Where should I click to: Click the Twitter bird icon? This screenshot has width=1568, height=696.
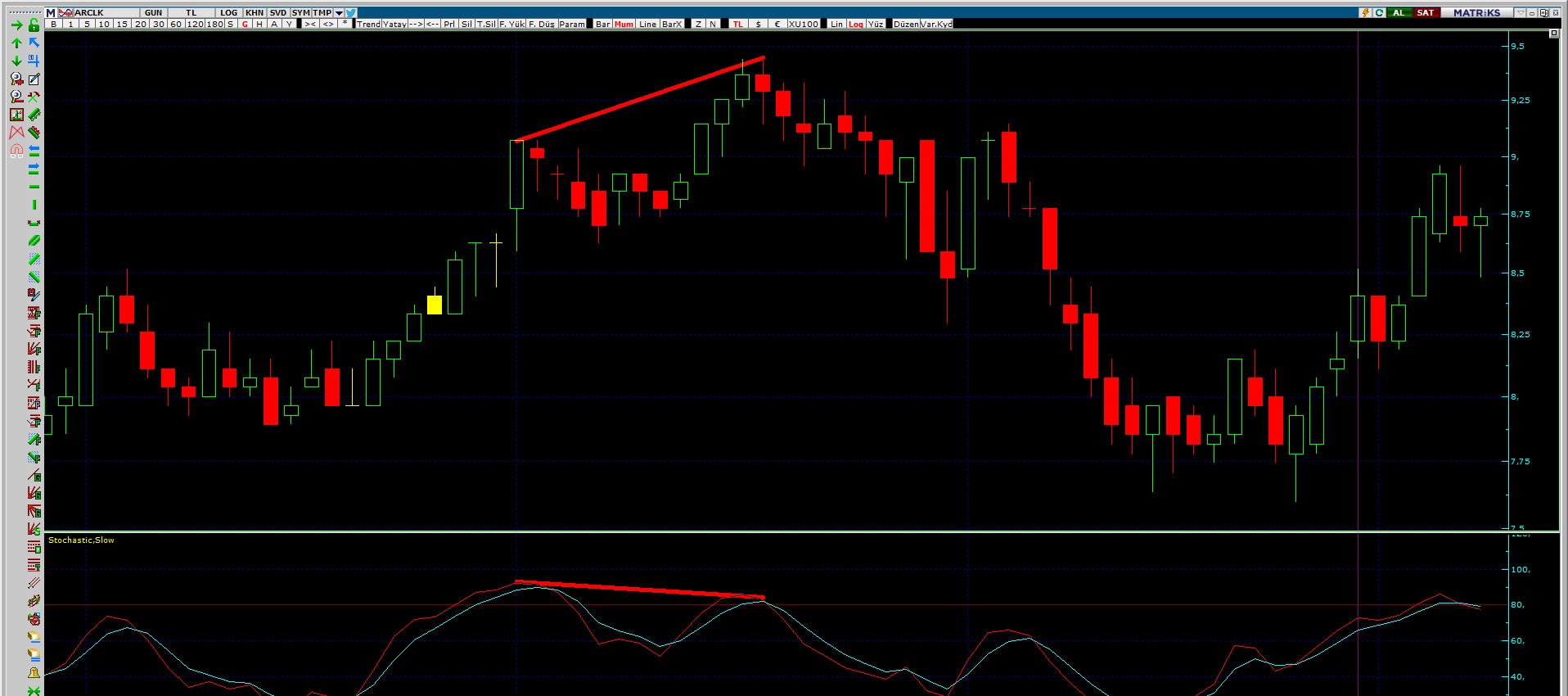click(x=350, y=12)
